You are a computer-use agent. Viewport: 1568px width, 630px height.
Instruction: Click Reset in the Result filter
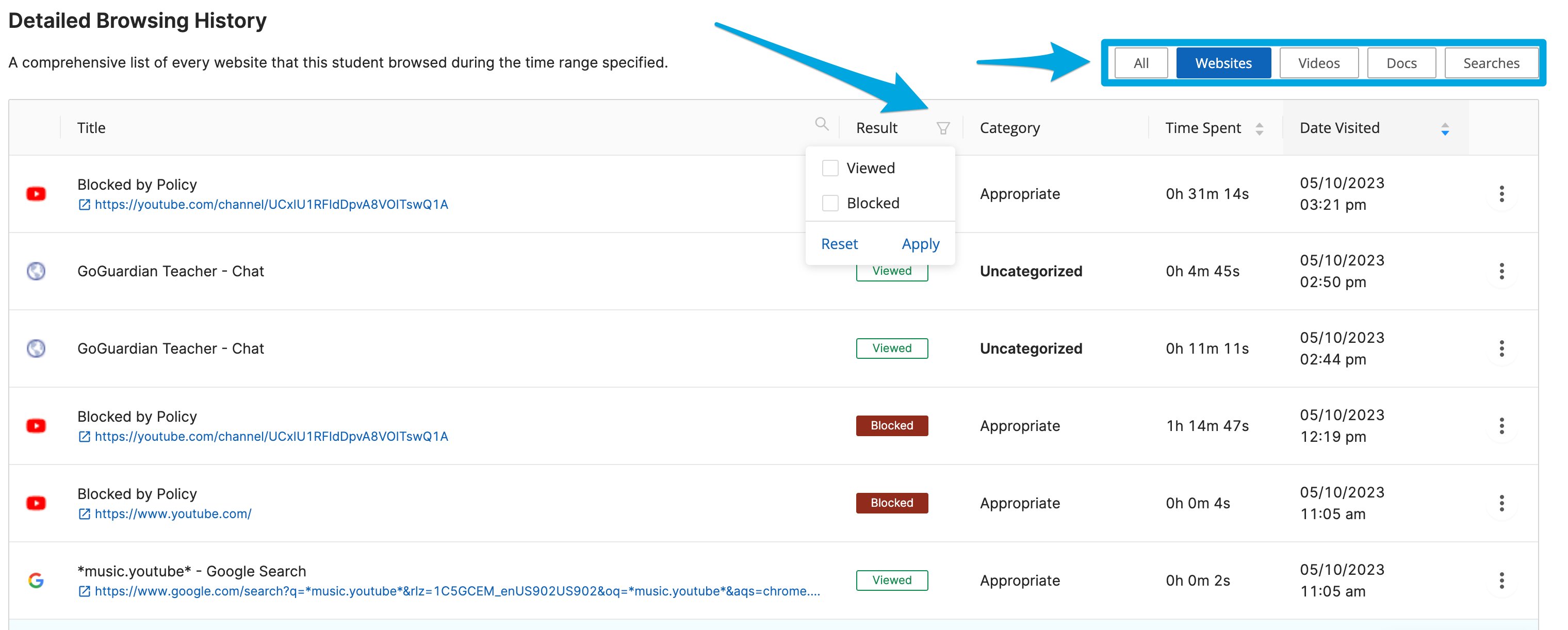[x=839, y=243]
